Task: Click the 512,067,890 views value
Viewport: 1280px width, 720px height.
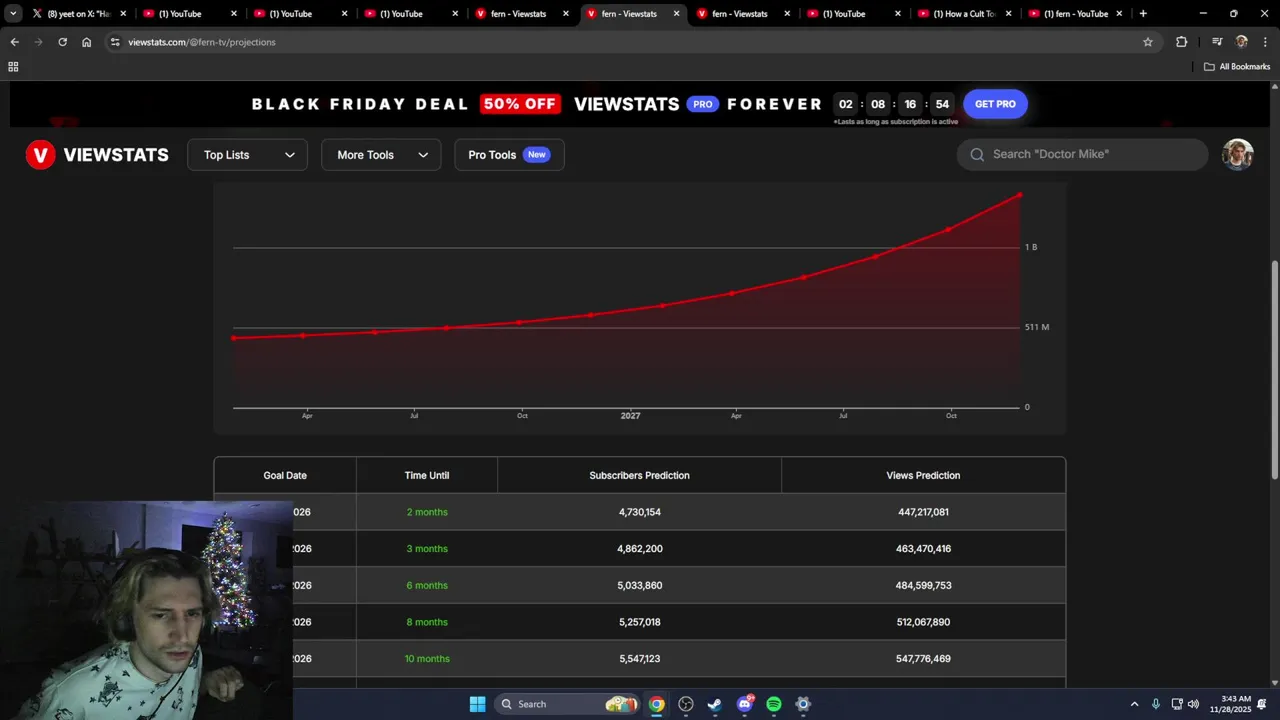Action: tap(923, 622)
